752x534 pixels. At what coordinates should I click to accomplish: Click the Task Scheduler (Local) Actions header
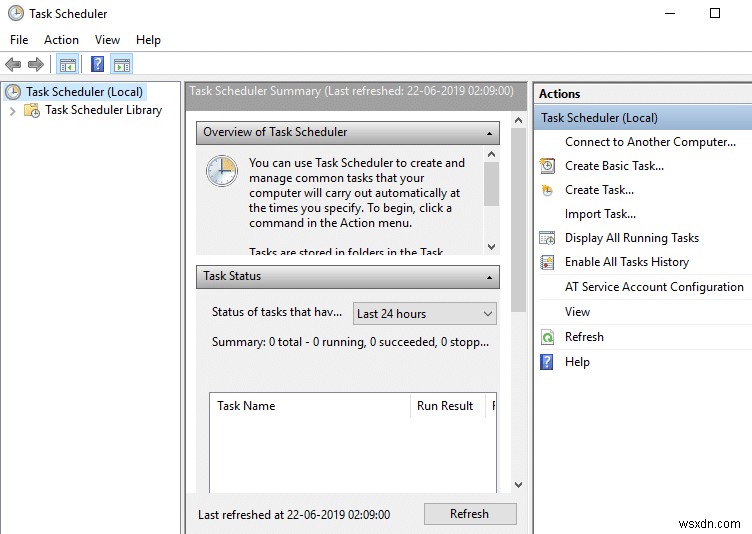click(643, 118)
